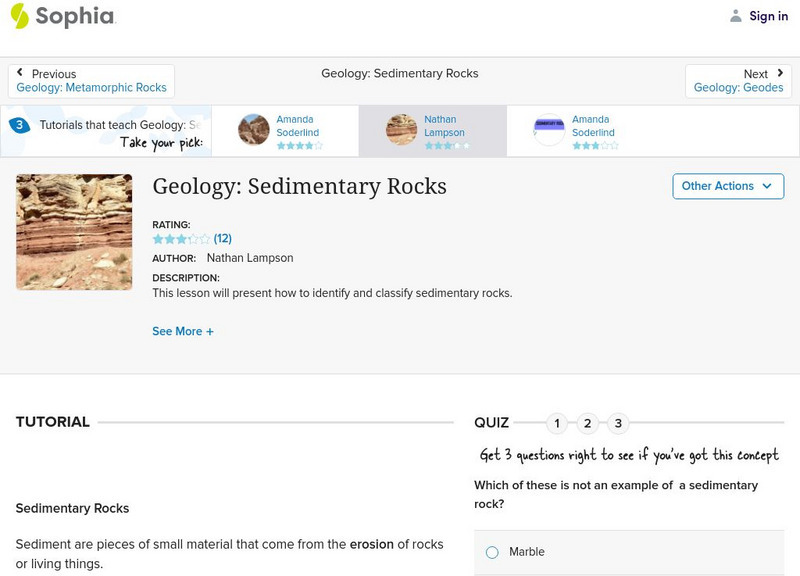The height and width of the screenshot is (576, 800).
Task: Go to quiz question 3
Action: (x=618, y=423)
